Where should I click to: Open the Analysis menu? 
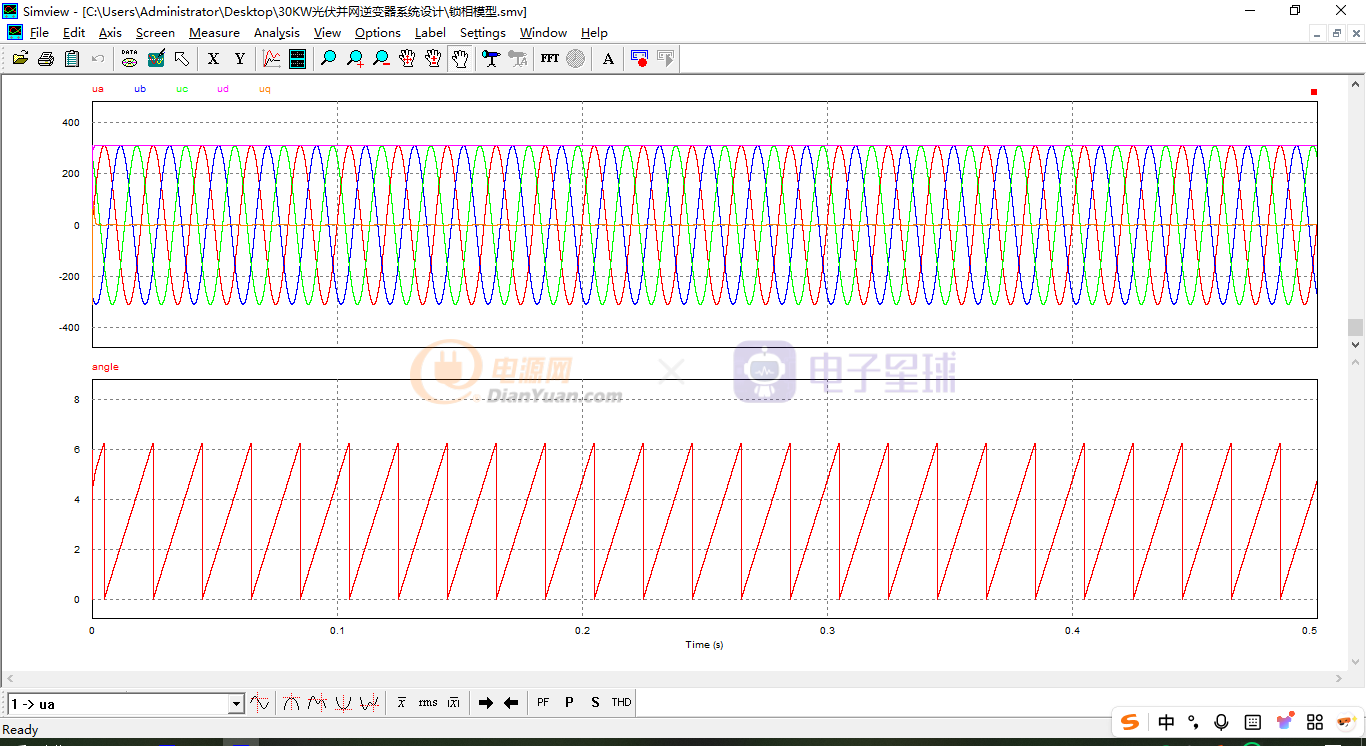(276, 33)
